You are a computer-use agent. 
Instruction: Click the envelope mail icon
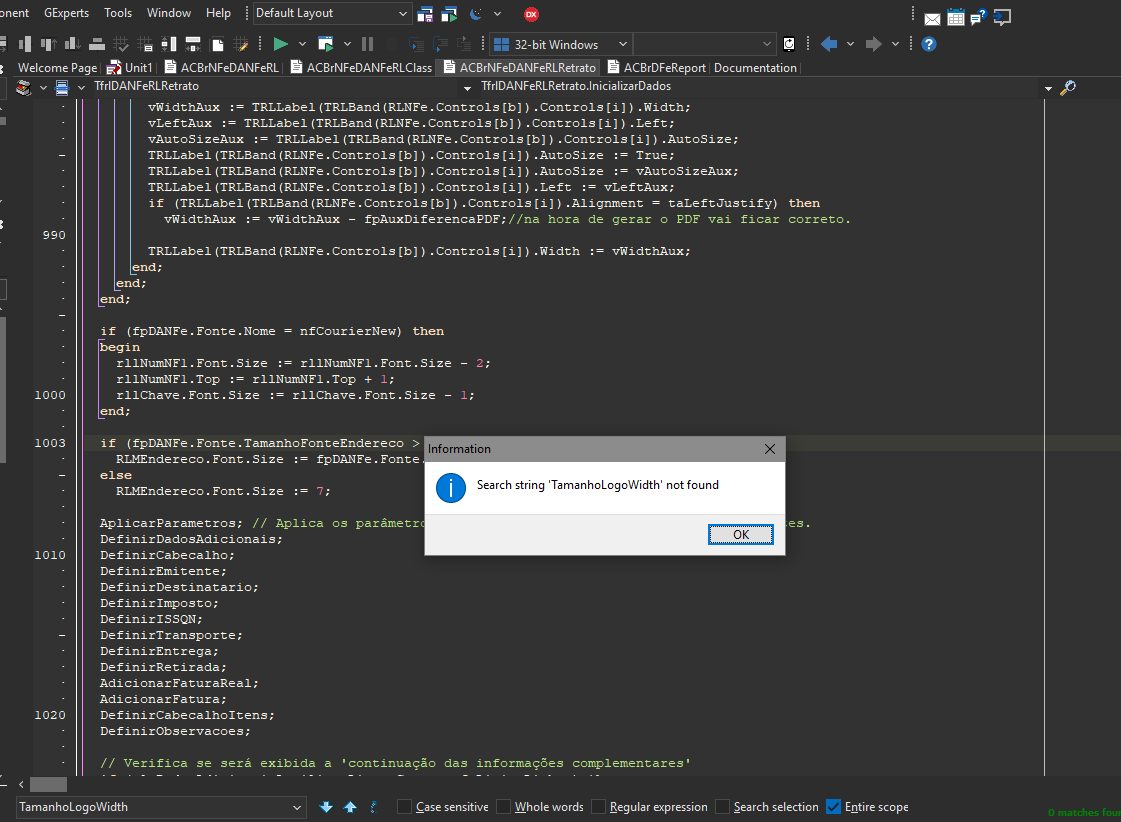click(932, 19)
